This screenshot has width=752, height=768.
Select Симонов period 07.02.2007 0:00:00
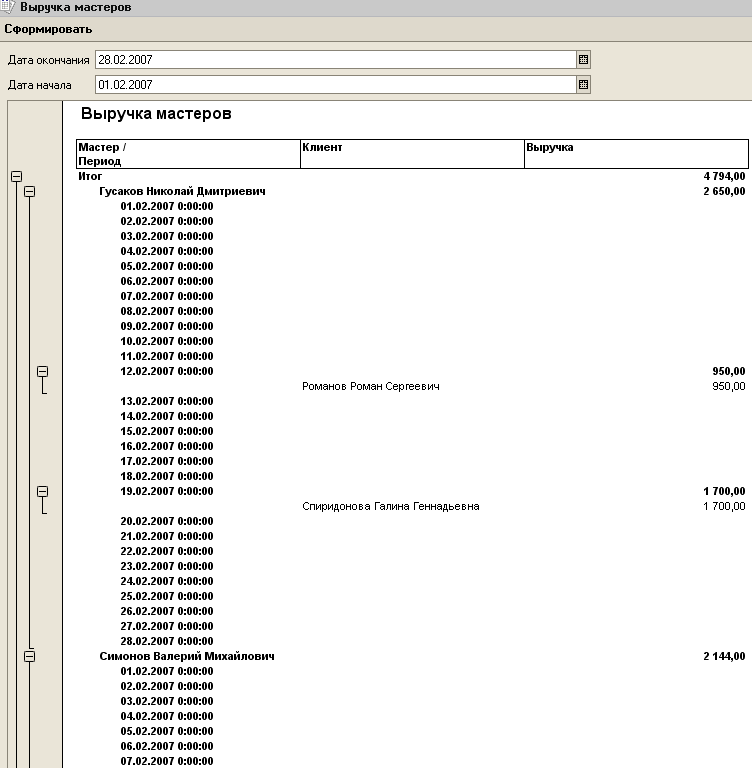click(x=167, y=761)
